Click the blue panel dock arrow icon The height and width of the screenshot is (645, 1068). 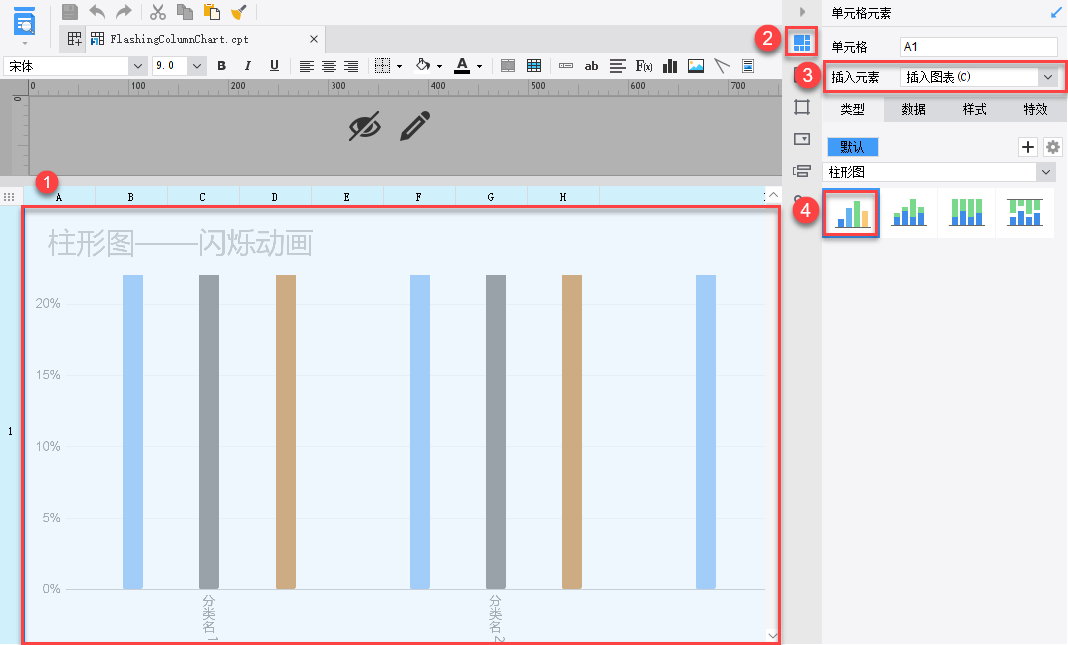(x=1056, y=12)
